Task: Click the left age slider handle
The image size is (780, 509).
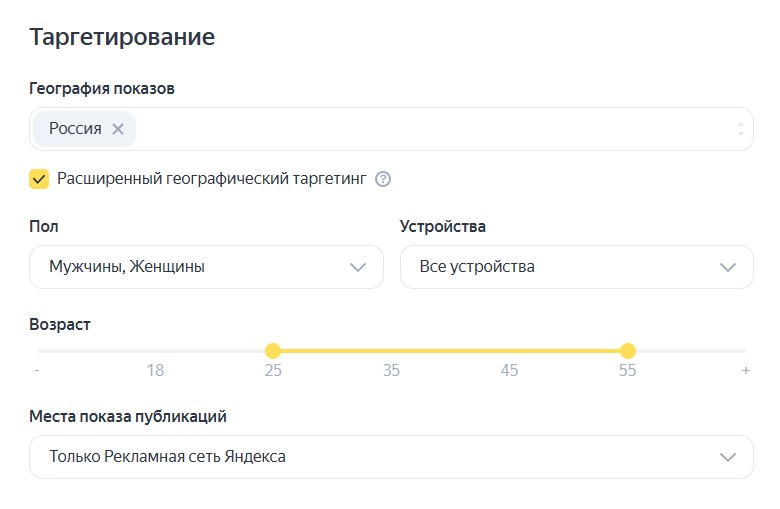Action: (273, 351)
